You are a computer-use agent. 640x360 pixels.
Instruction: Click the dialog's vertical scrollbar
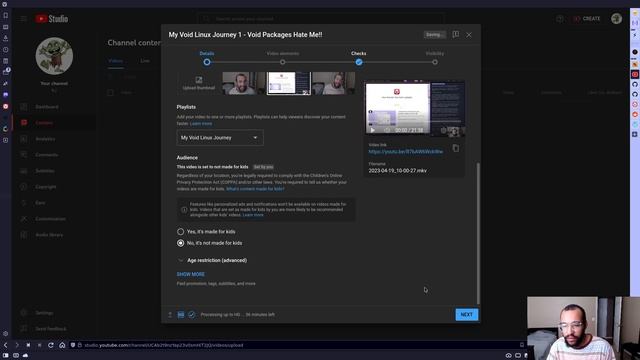478,233
